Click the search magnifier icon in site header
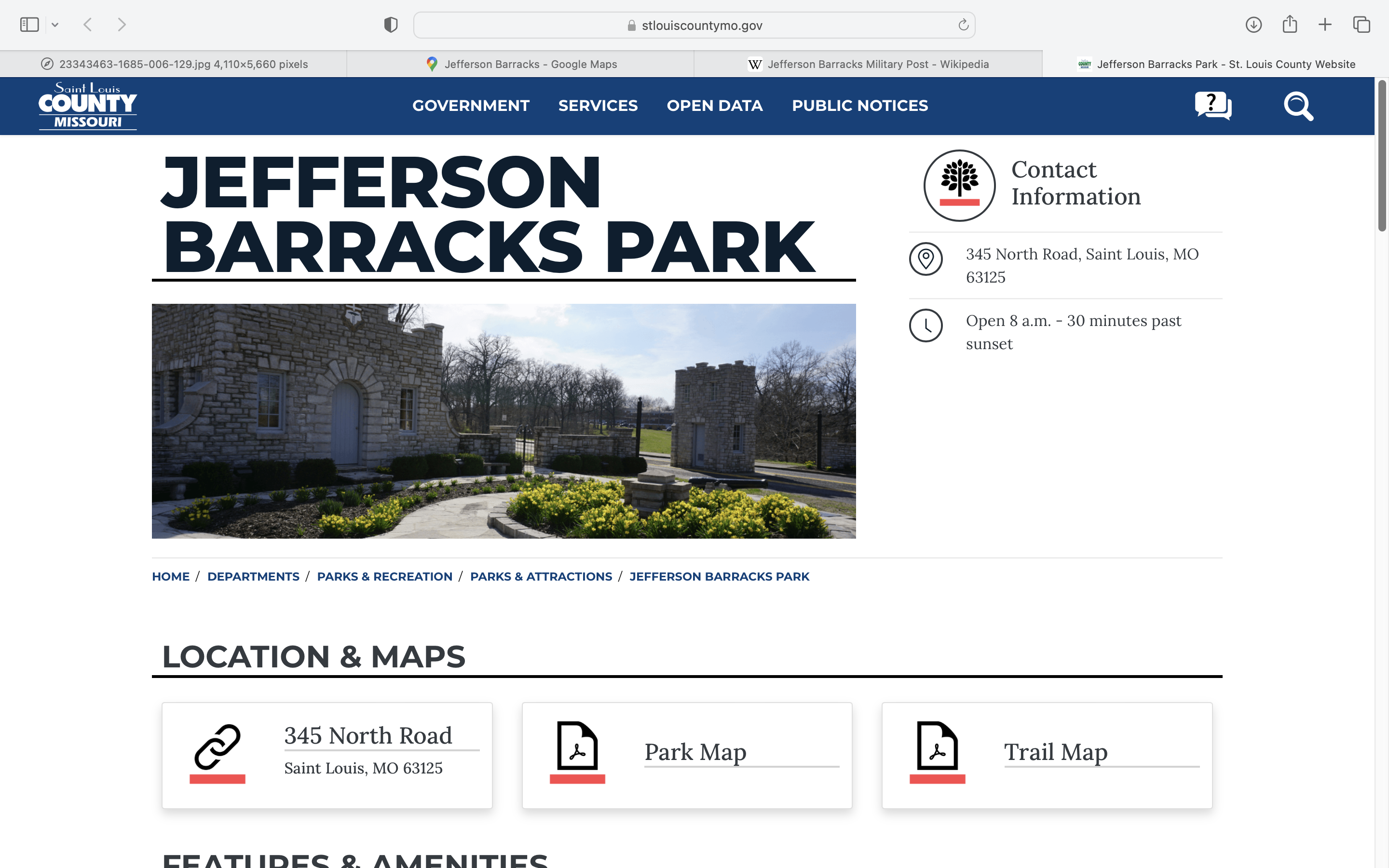 coord(1298,106)
